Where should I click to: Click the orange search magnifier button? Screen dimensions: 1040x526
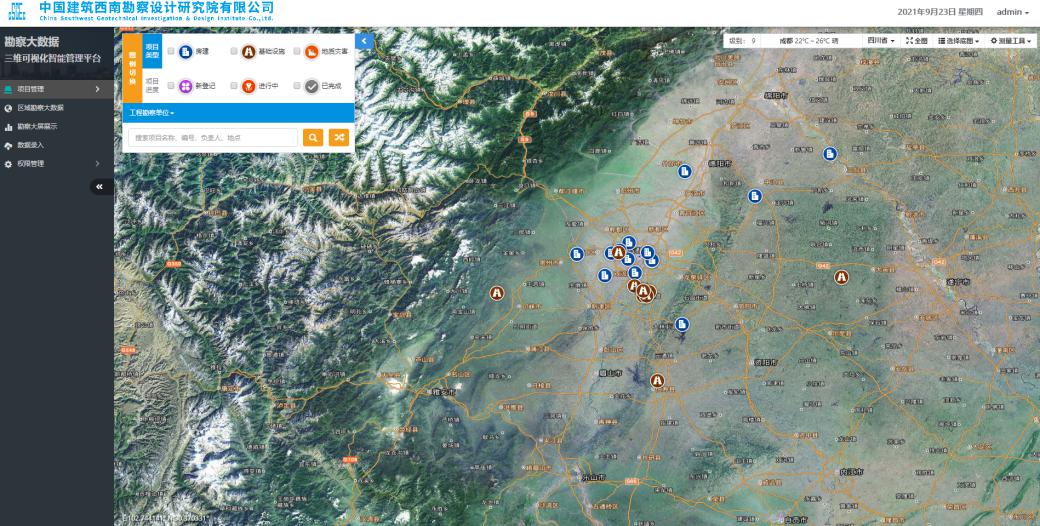point(313,138)
